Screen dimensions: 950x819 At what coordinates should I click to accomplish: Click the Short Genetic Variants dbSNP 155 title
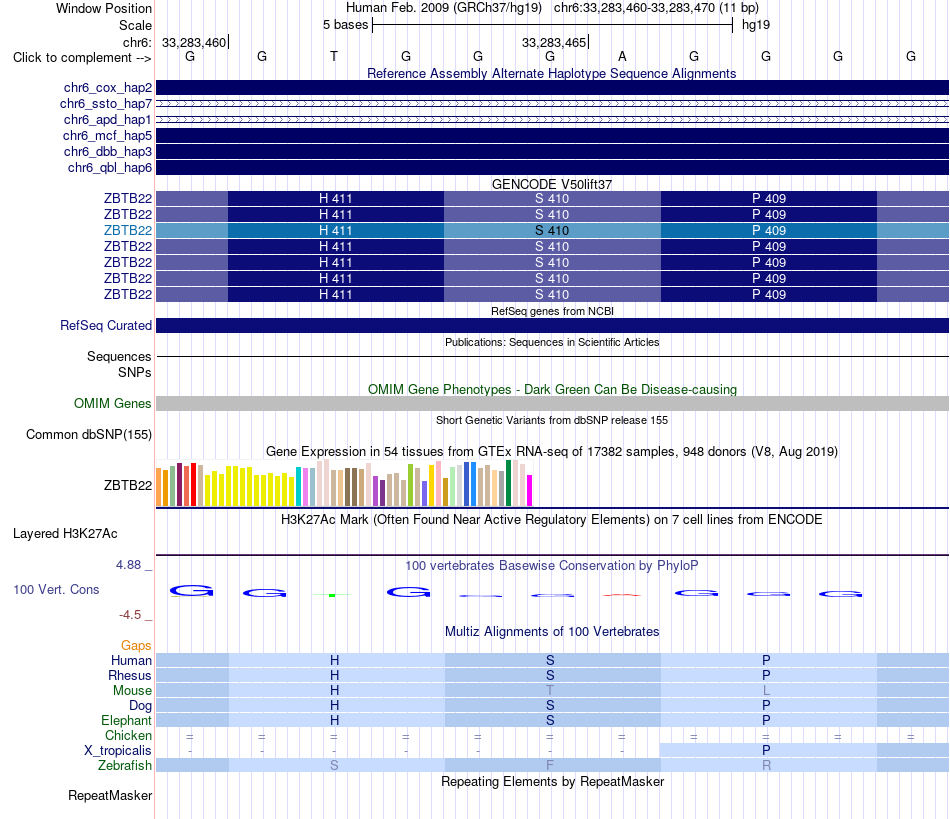pyautogui.click(x=552, y=420)
